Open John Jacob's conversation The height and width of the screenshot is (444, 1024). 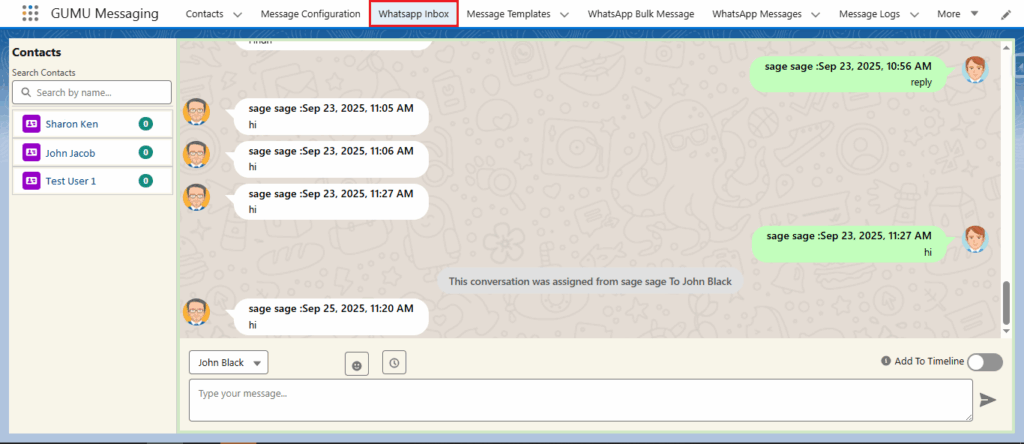70,153
